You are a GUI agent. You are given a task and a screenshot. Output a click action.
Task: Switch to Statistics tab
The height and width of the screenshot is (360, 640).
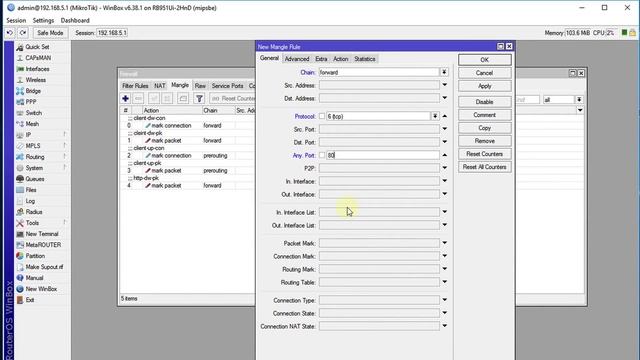(364, 59)
